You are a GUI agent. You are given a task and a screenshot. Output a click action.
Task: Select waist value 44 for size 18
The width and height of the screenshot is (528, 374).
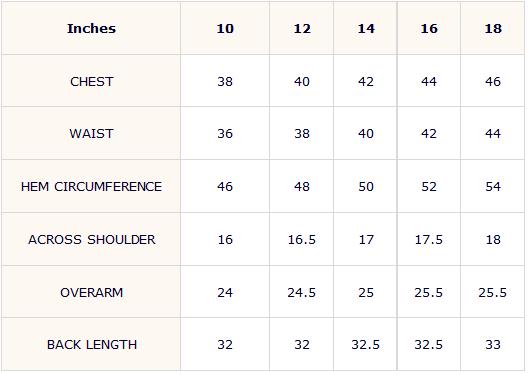coord(493,134)
